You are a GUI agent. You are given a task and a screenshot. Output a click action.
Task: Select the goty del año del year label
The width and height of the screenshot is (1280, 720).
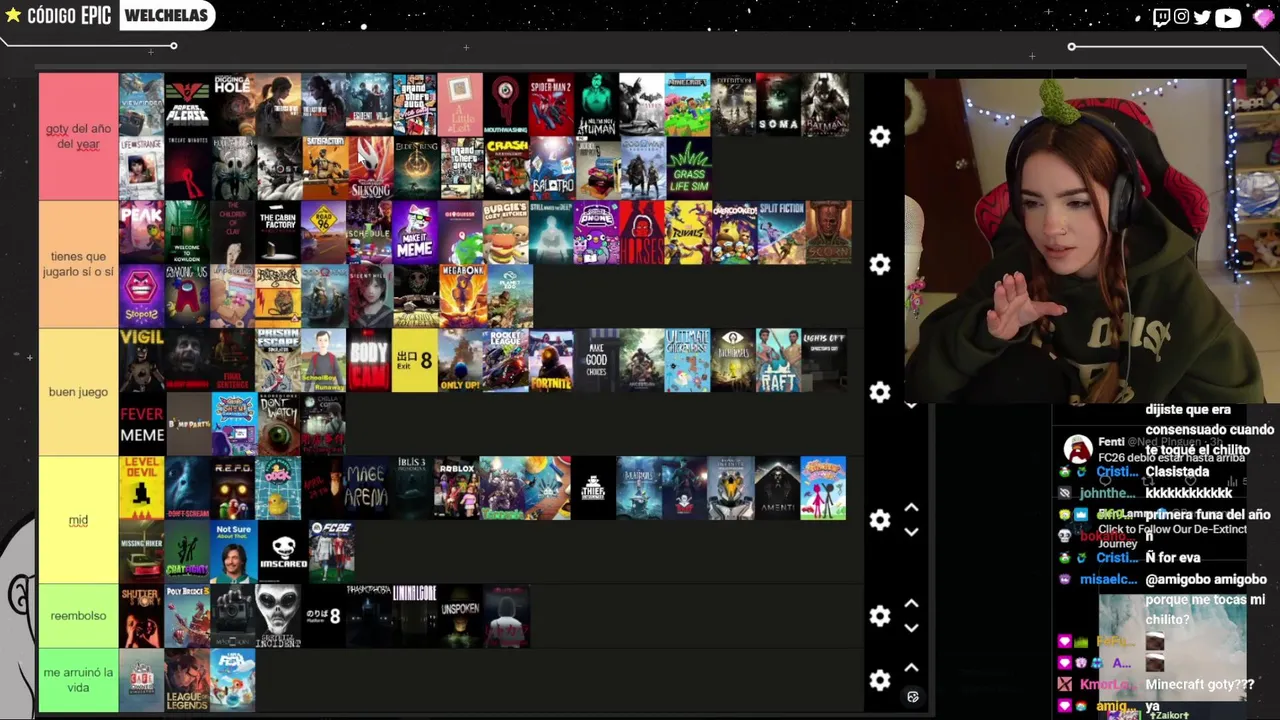pyautogui.click(x=78, y=136)
